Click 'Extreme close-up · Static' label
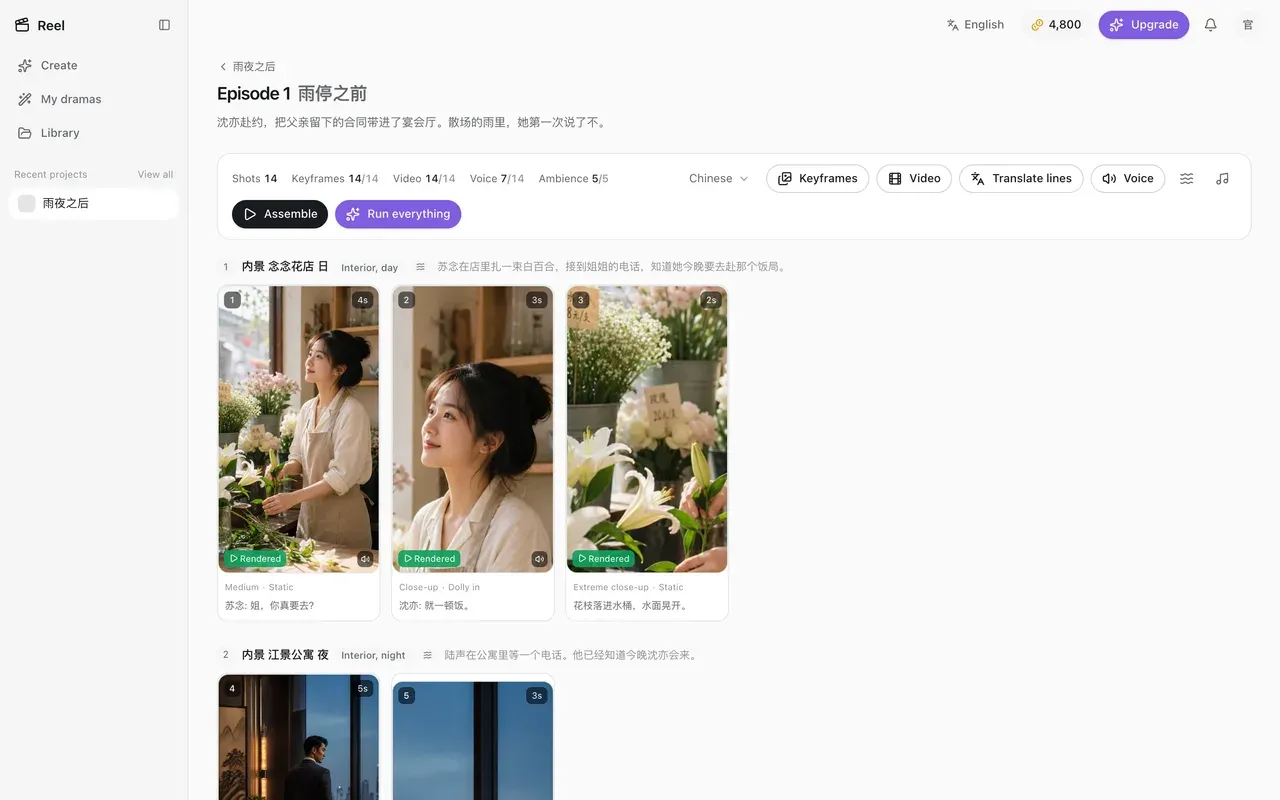 [x=628, y=587]
